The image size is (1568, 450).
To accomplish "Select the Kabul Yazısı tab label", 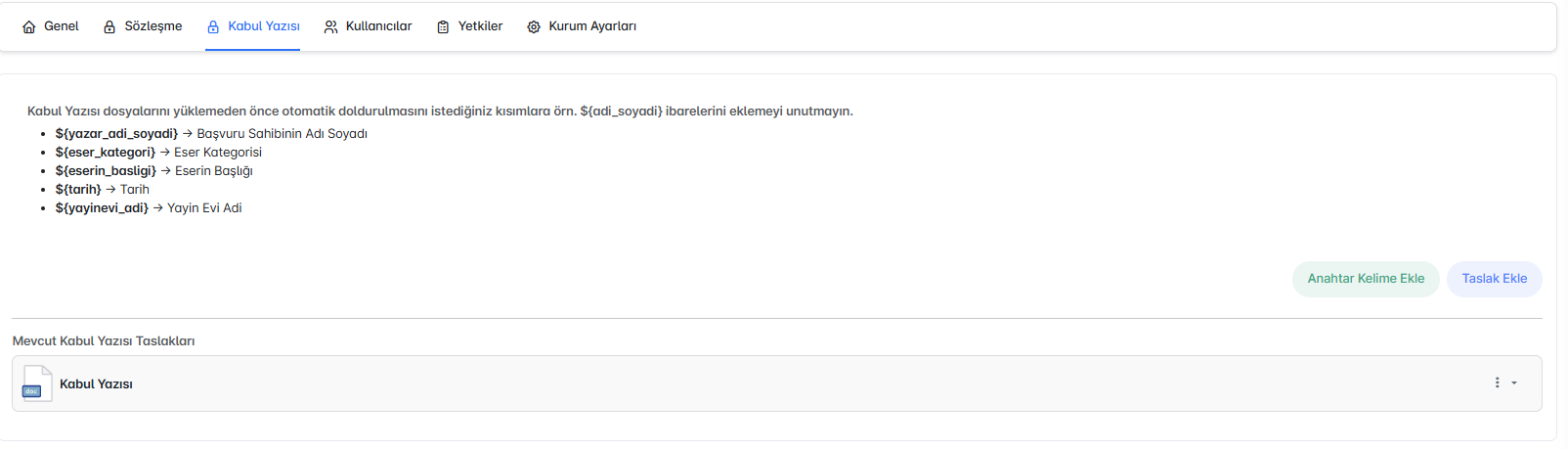I will point(264,26).
